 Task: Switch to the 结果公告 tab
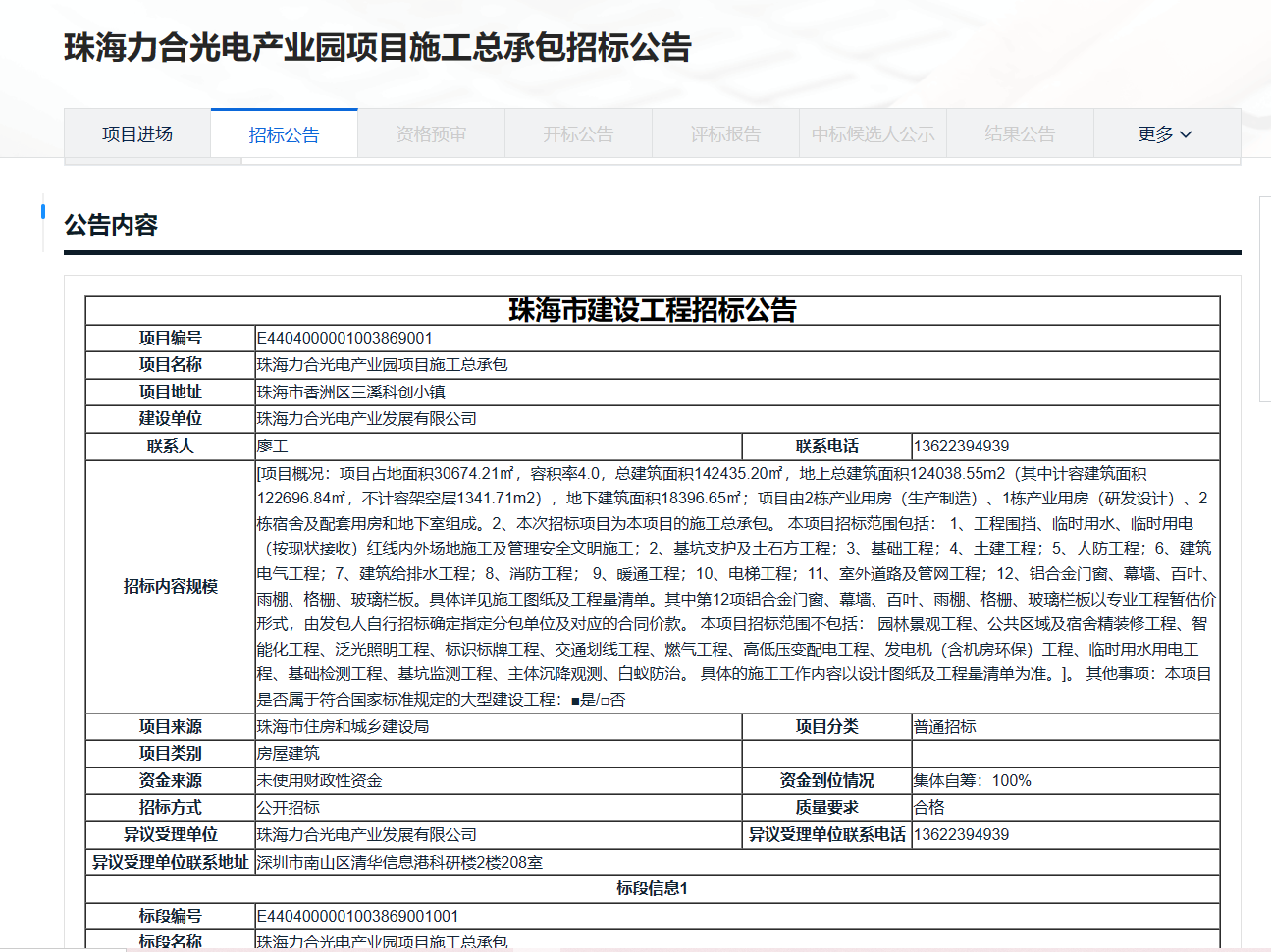(1020, 134)
